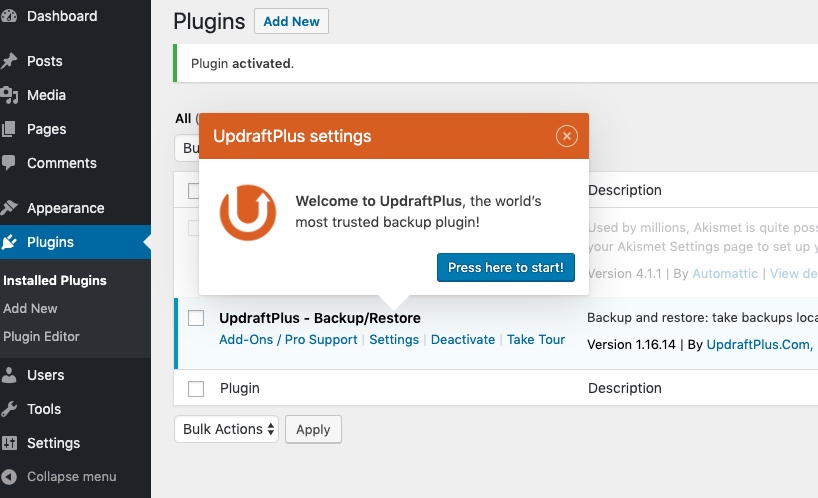818x498 pixels.
Task: Open Add New in Plugins submenu
Action: 30,309
